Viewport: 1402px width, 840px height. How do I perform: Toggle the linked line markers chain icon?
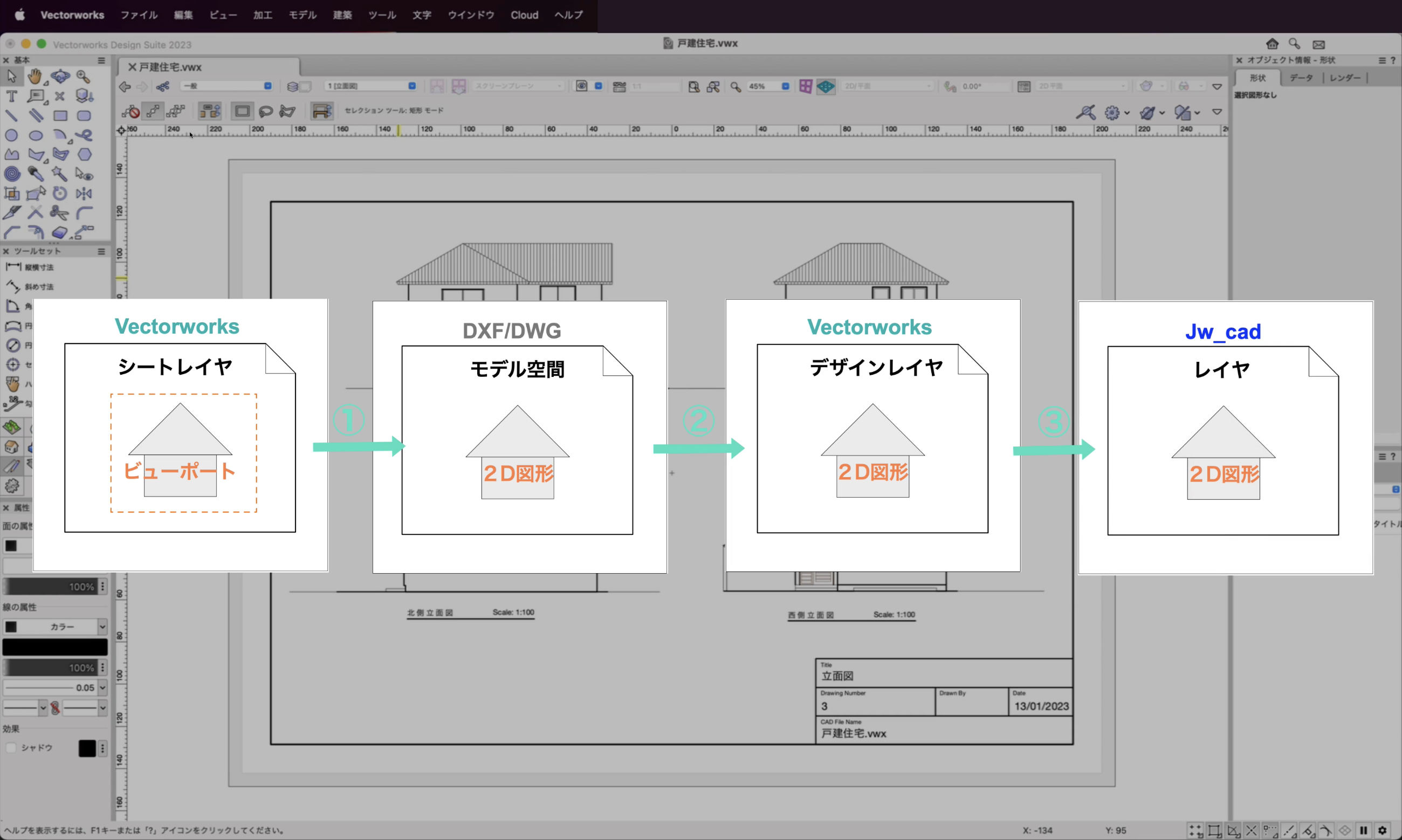(x=55, y=707)
